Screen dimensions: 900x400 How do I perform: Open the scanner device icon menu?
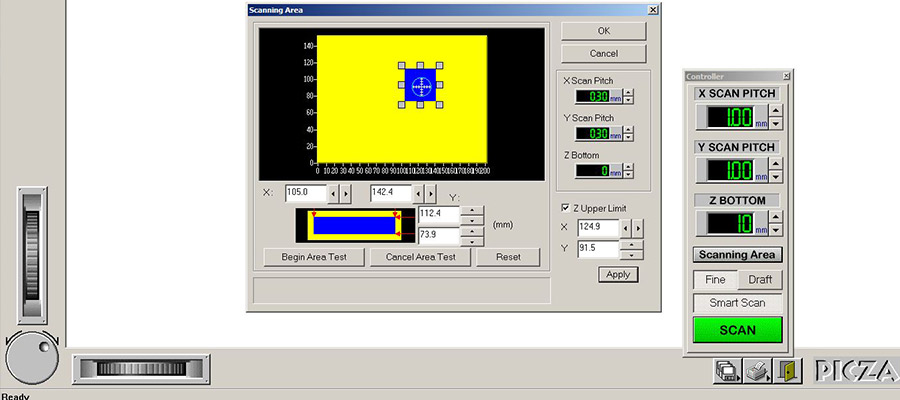[x=728, y=371]
